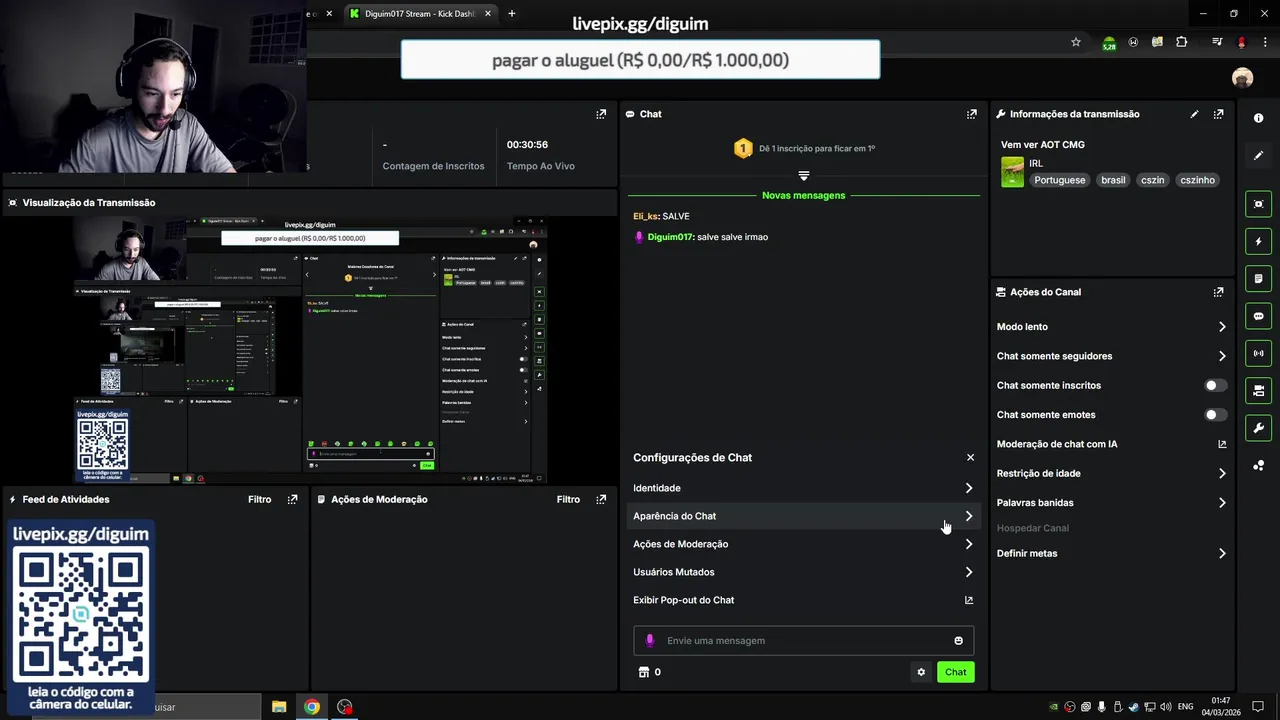Image resolution: width=1280 pixels, height=720 pixels.
Task: Click username Diguim017 in chat
Action: point(670,237)
